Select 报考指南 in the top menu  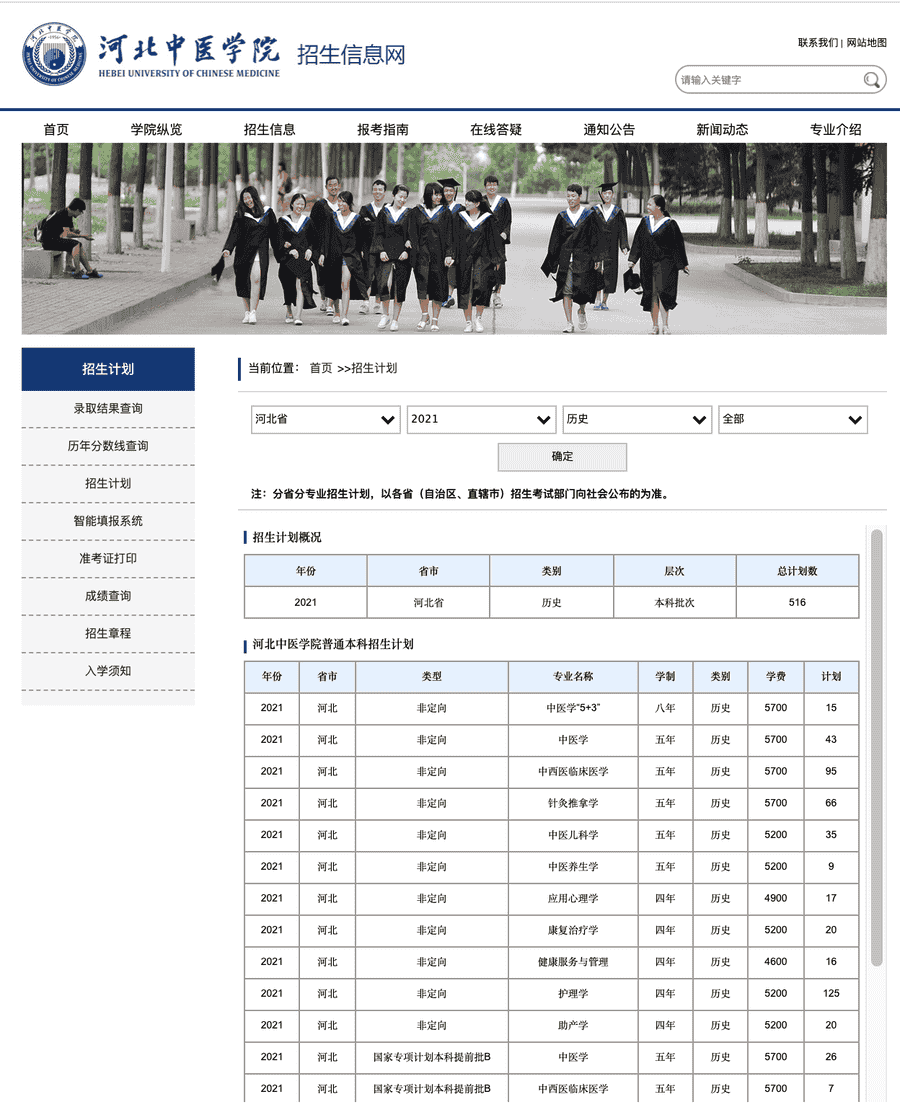tap(383, 129)
